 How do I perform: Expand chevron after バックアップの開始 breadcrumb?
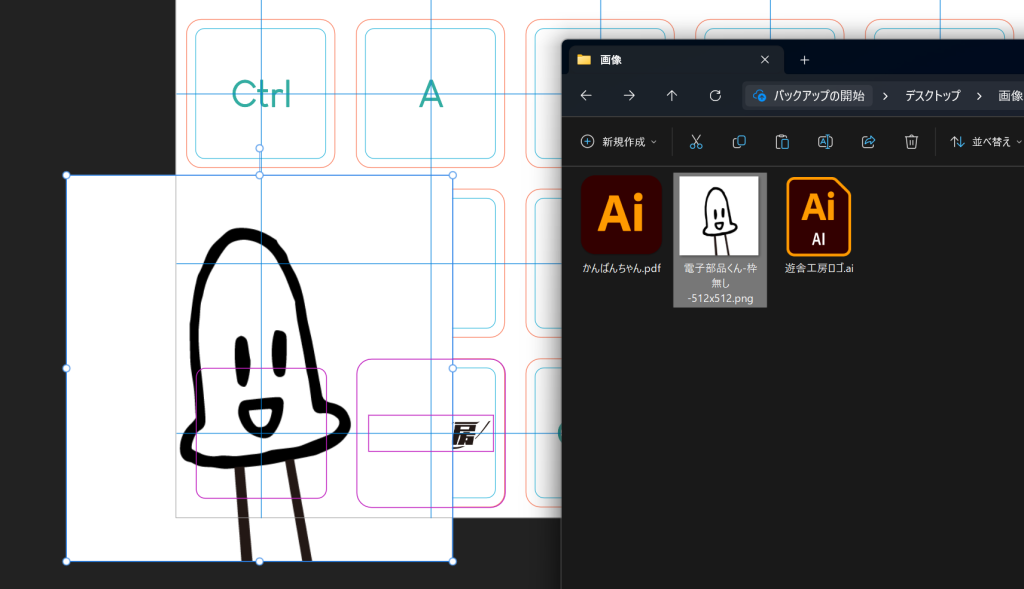point(885,96)
